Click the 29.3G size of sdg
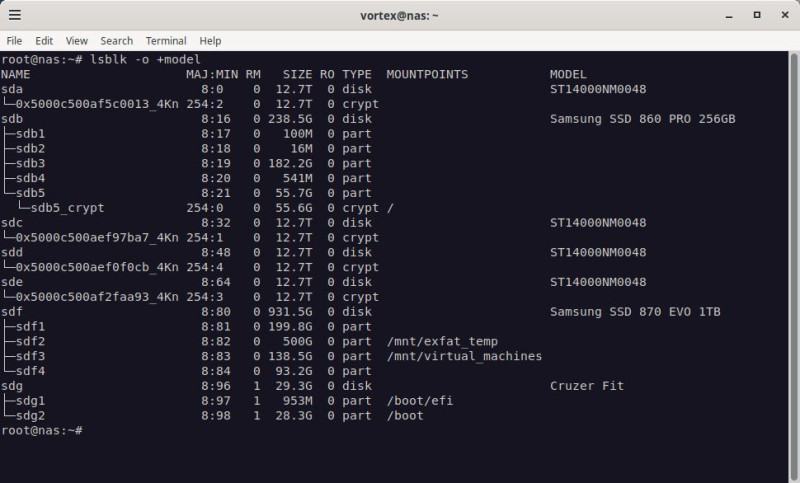The width and height of the screenshot is (800, 483). coord(294,386)
